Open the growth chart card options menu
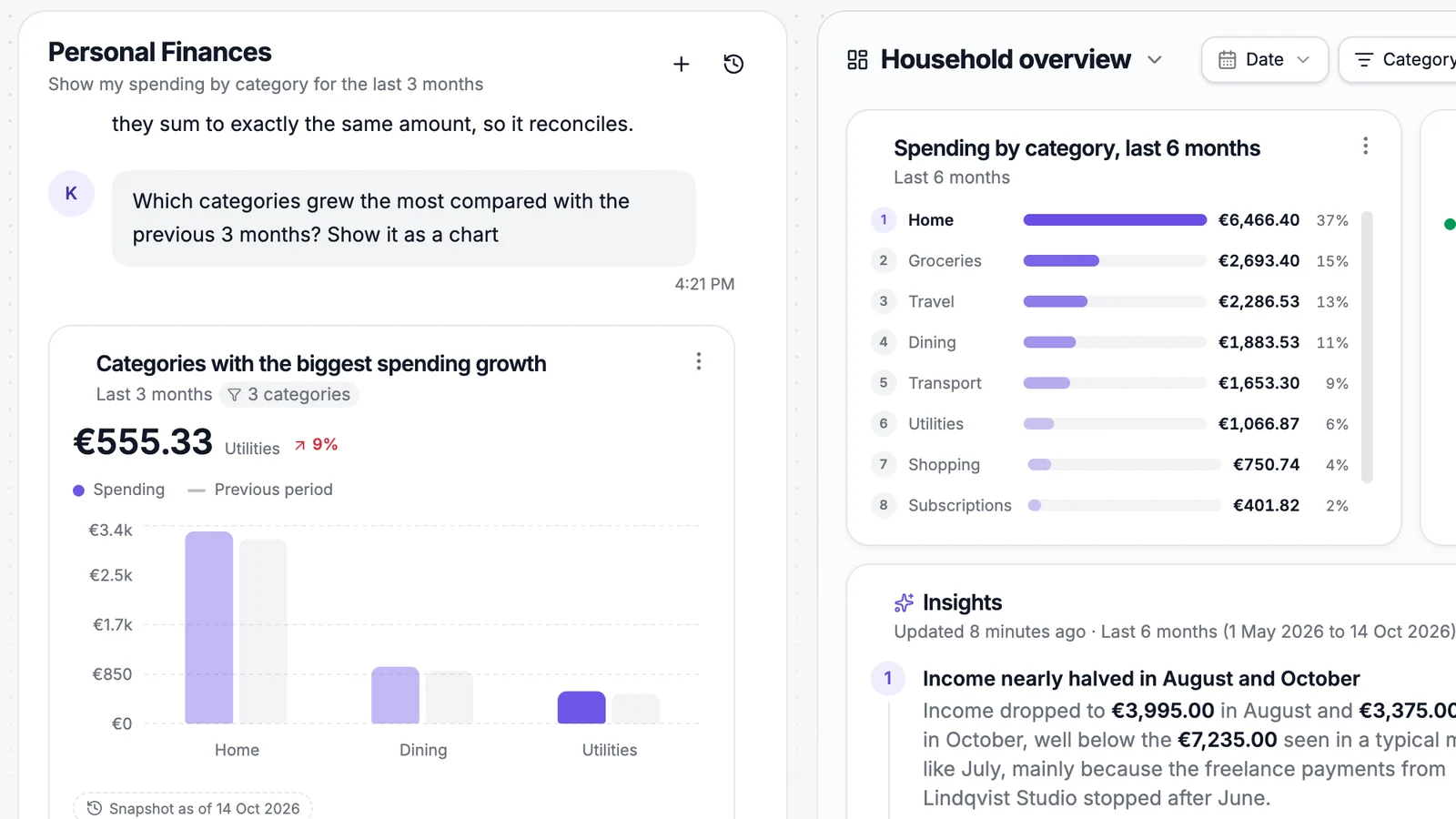The width and height of the screenshot is (1456, 819). click(699, 361)
